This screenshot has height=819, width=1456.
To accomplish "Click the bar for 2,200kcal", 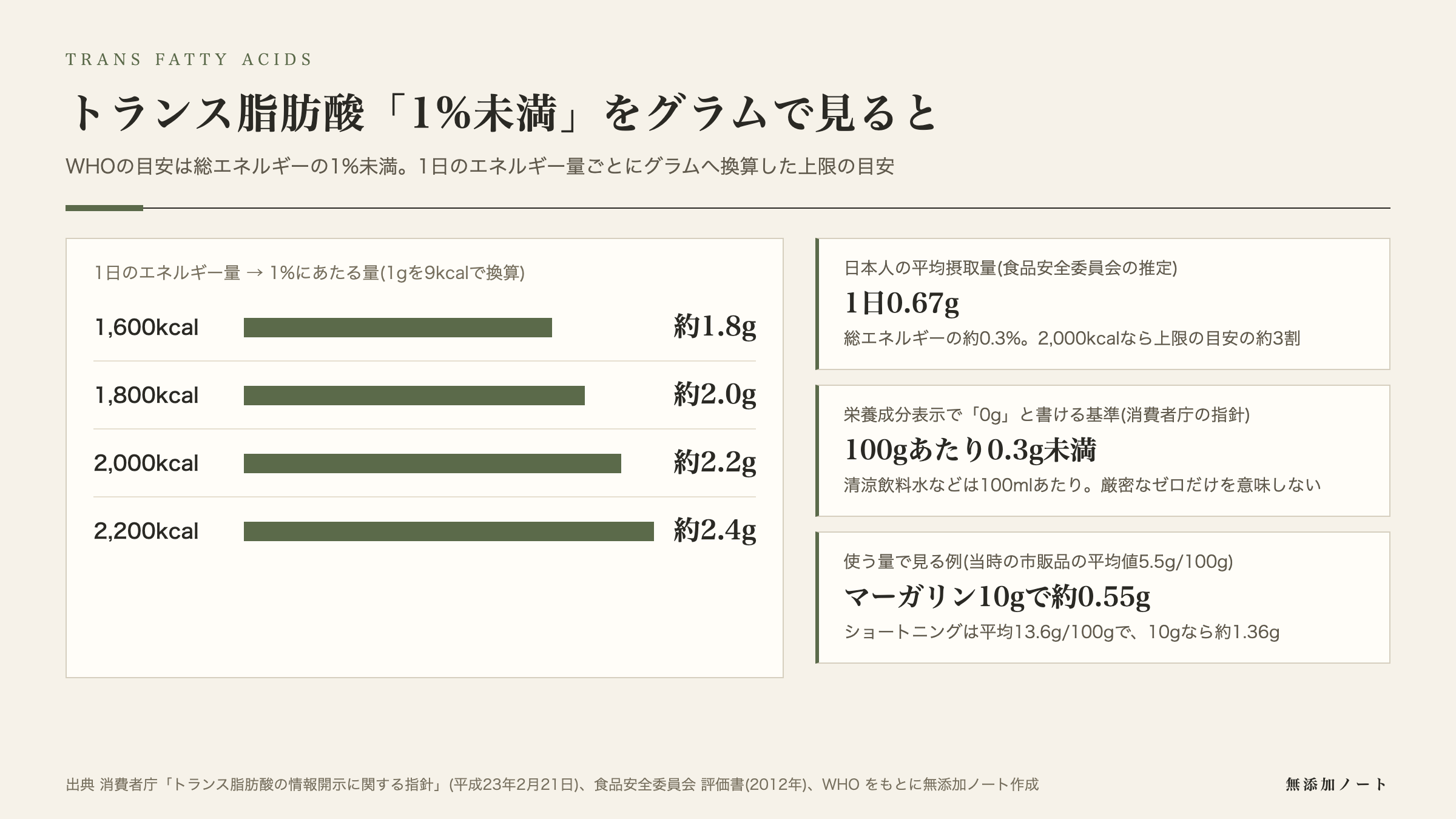I will 449,531.
